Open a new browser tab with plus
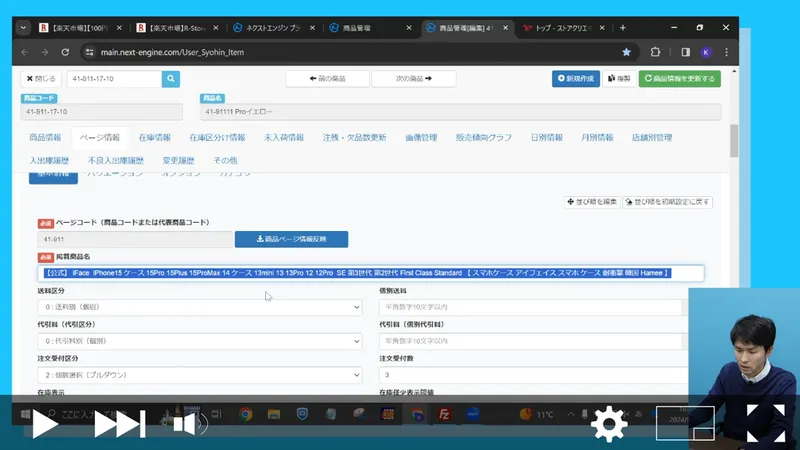This screenshot has width=800, height=450. pos(622,28)
